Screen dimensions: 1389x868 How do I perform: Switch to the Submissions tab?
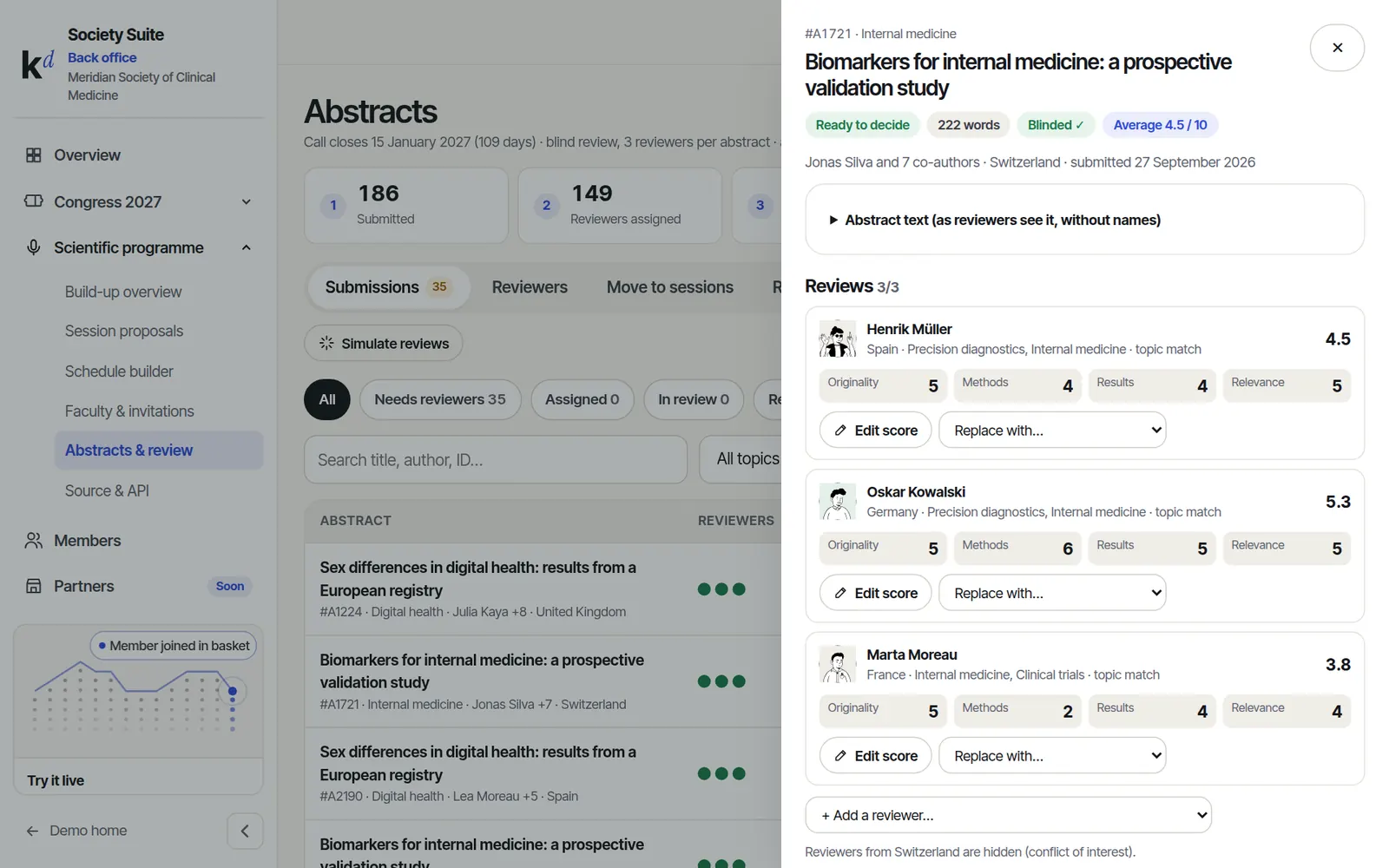coord(388,287)
